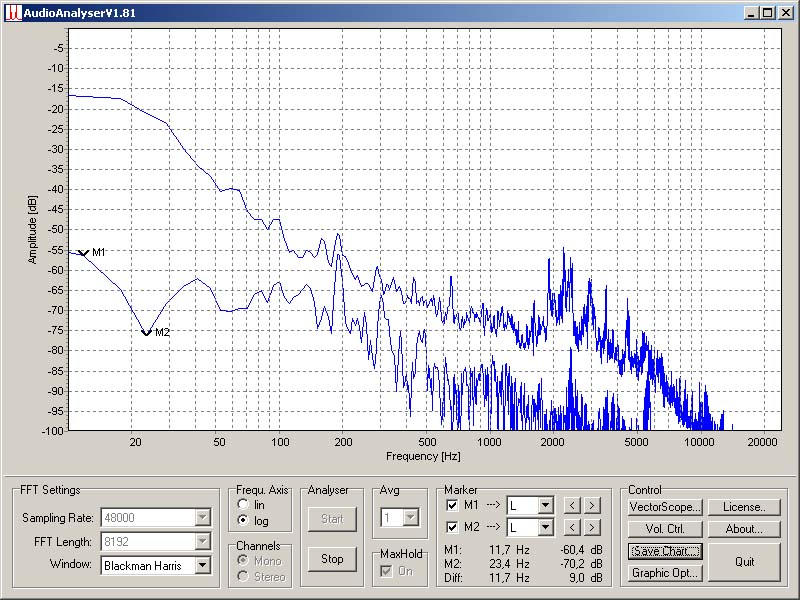Select the Mono channel option
Viewport: 800px width, 600px height.
243,561
